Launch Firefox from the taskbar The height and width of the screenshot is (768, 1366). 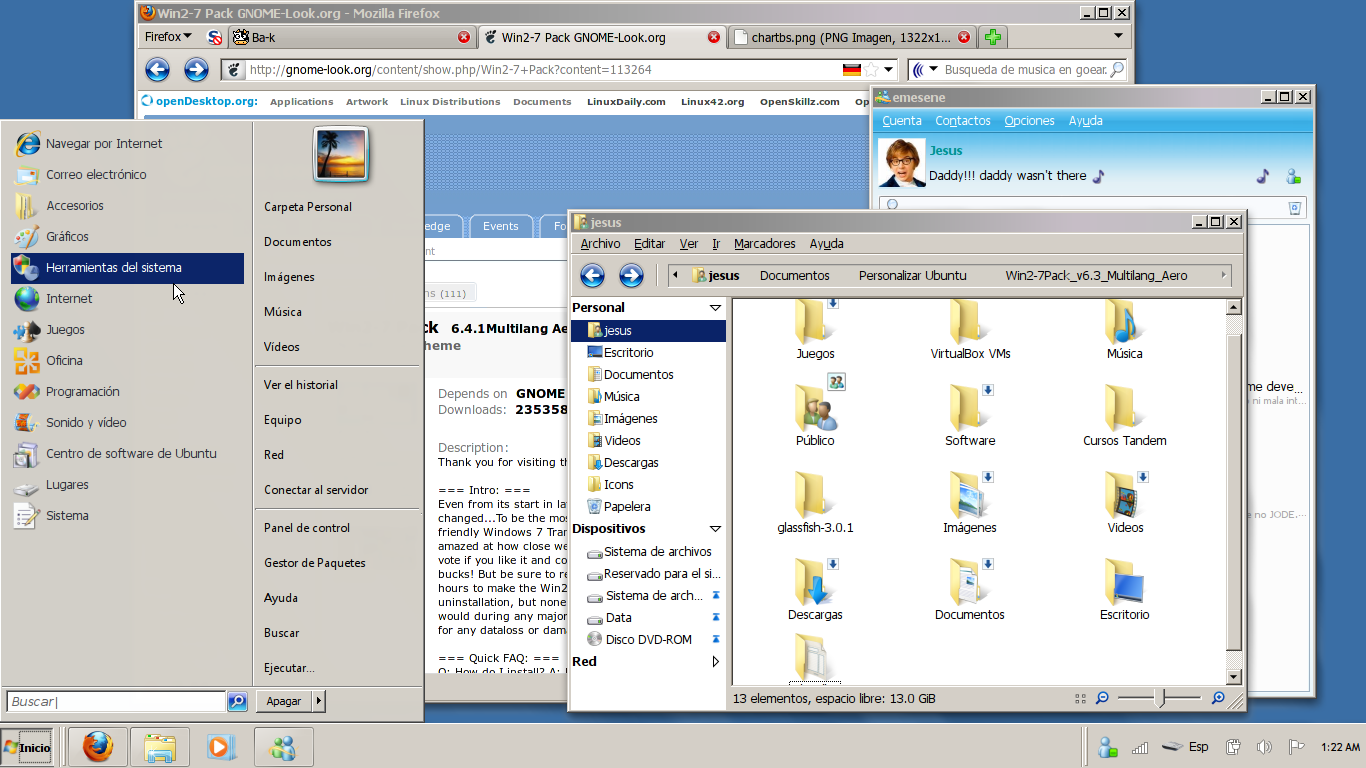click(x=98, y=747)
